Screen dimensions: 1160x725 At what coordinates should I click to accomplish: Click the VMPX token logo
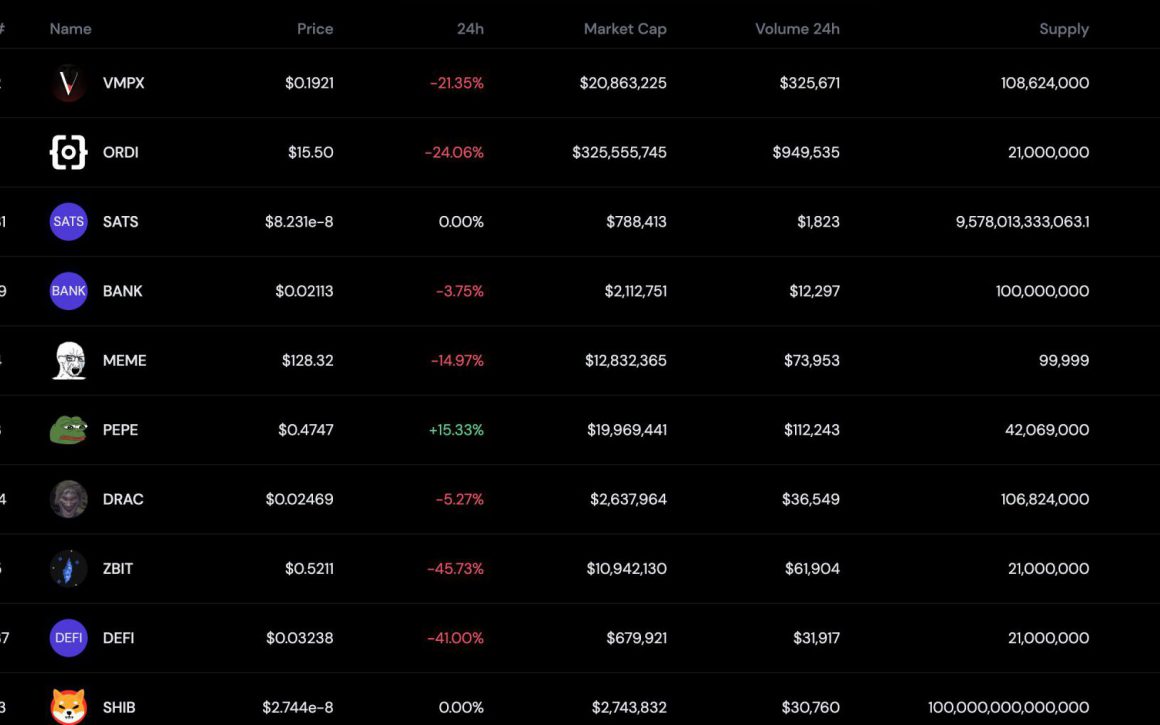68,83
